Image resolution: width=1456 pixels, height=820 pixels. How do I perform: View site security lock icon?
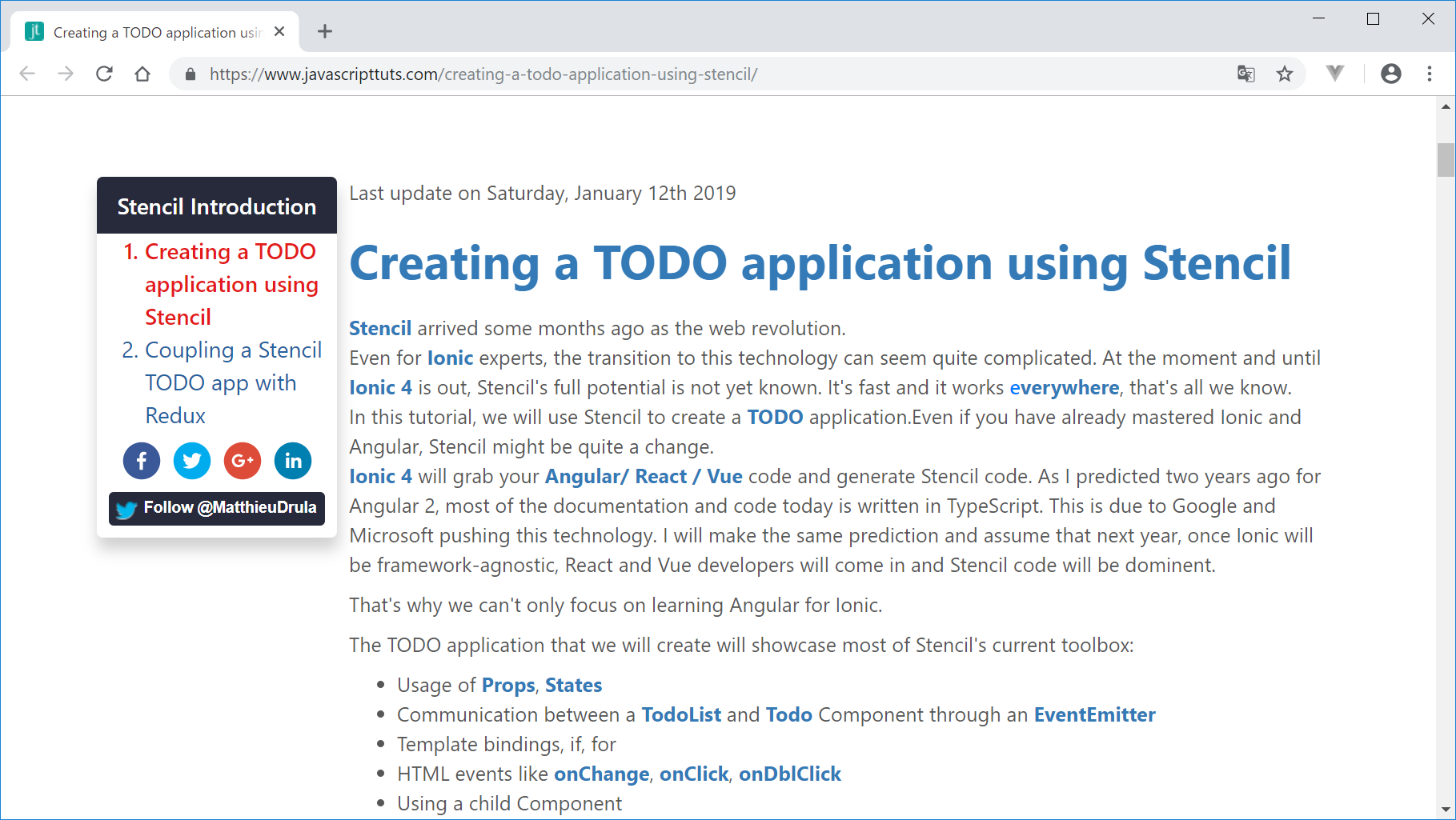190,74
